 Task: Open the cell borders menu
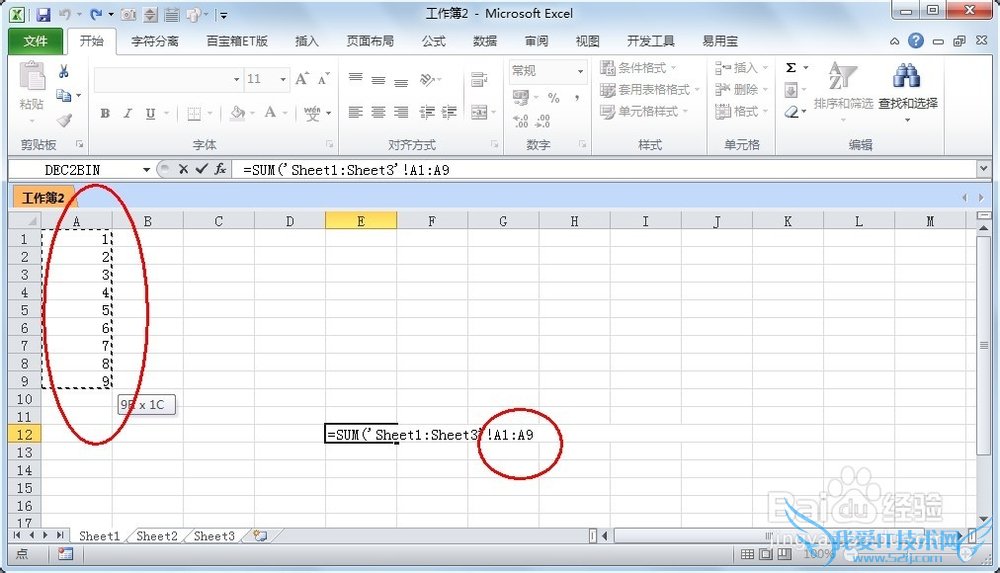195,114
